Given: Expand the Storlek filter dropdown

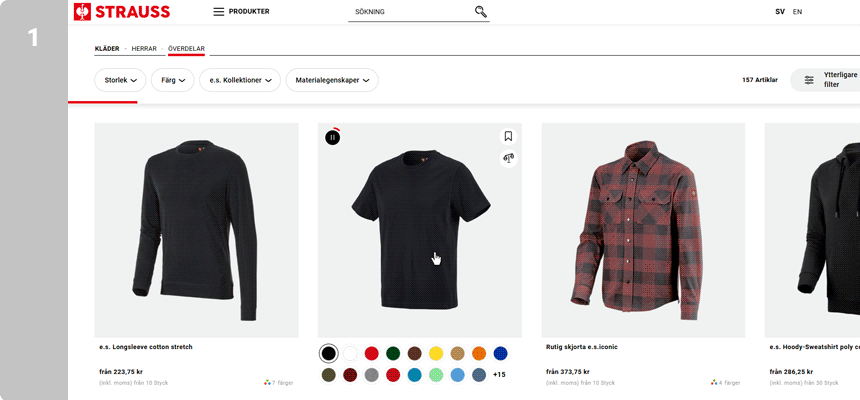Looking at the screenshot, I should point(120,80).
